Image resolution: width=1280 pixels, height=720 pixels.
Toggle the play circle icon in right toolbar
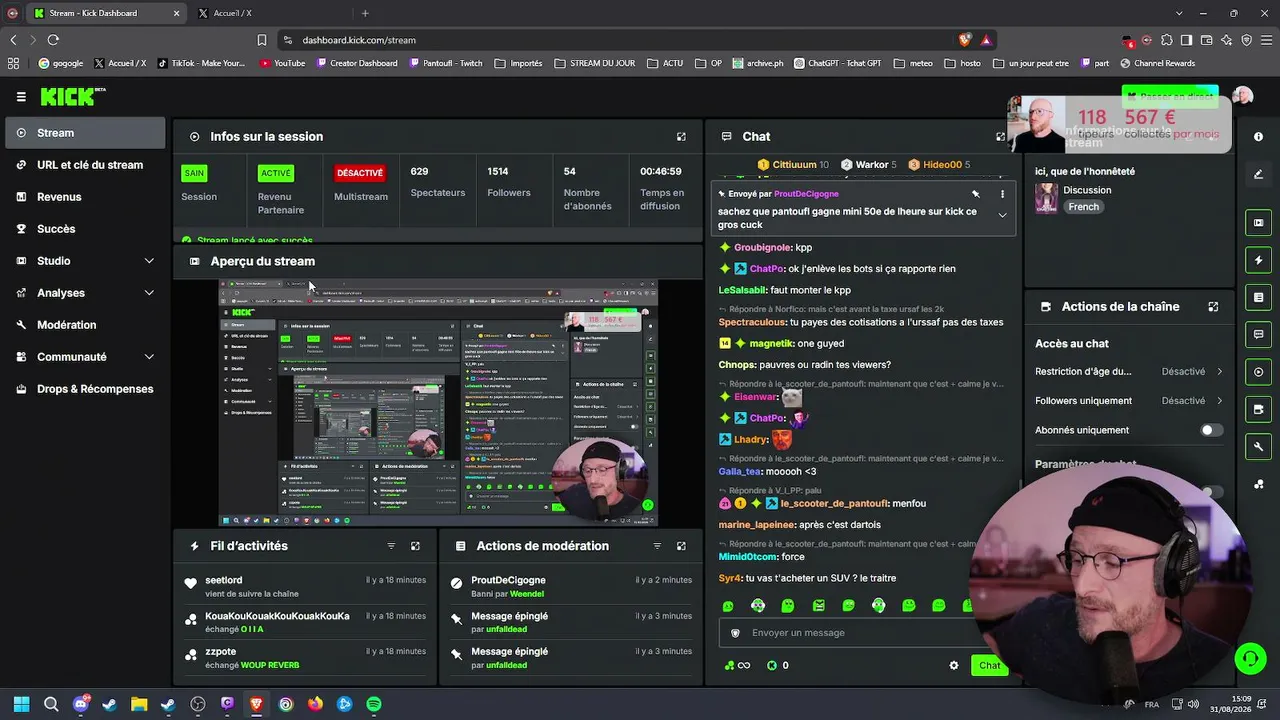pos(1258,372)
